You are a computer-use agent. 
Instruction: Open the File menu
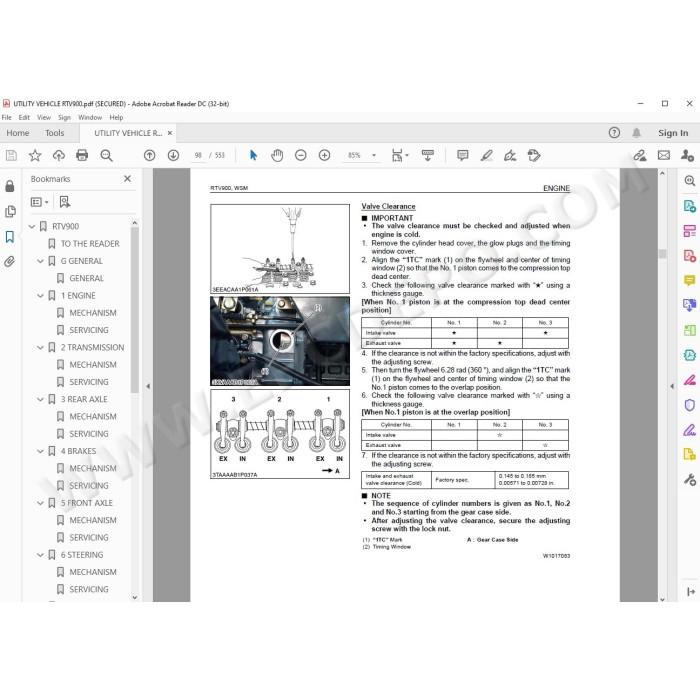(x=6, y=117)
